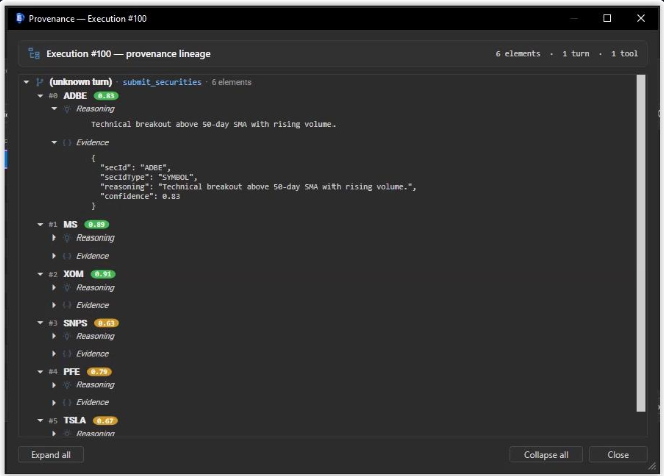Expand SNPS Evidence section
Screen dimensions: 664x476
click(54, 354)
